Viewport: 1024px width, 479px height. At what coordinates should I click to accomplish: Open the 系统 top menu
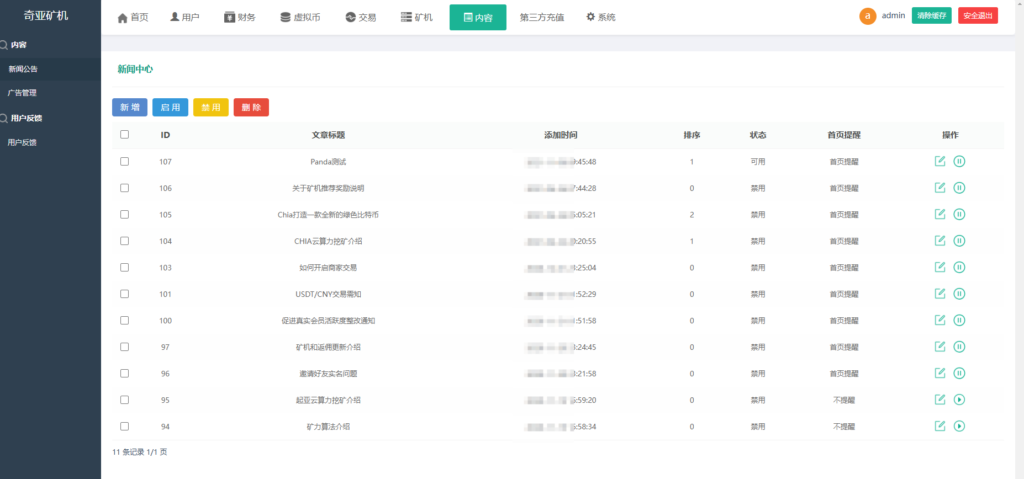[601, 18]
